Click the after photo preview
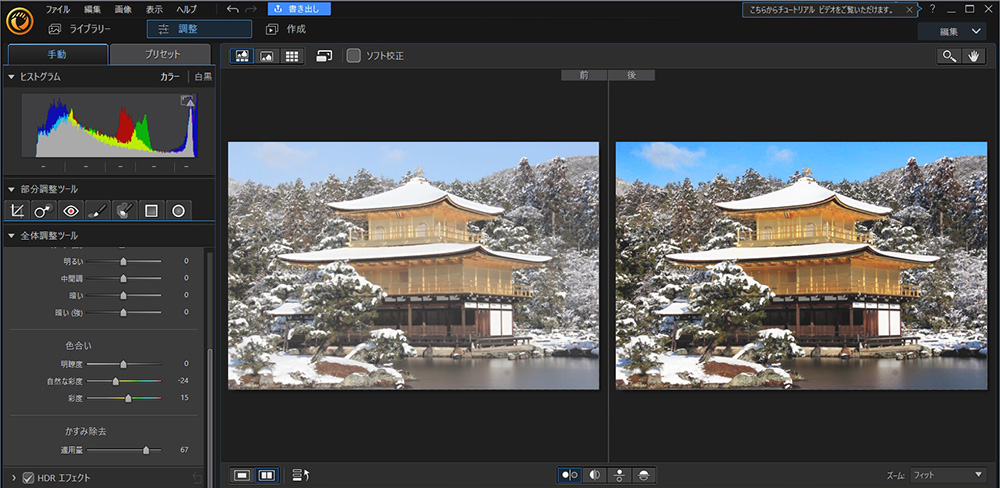The width and height of the screenshot is (1000, 488). (801, 265)
